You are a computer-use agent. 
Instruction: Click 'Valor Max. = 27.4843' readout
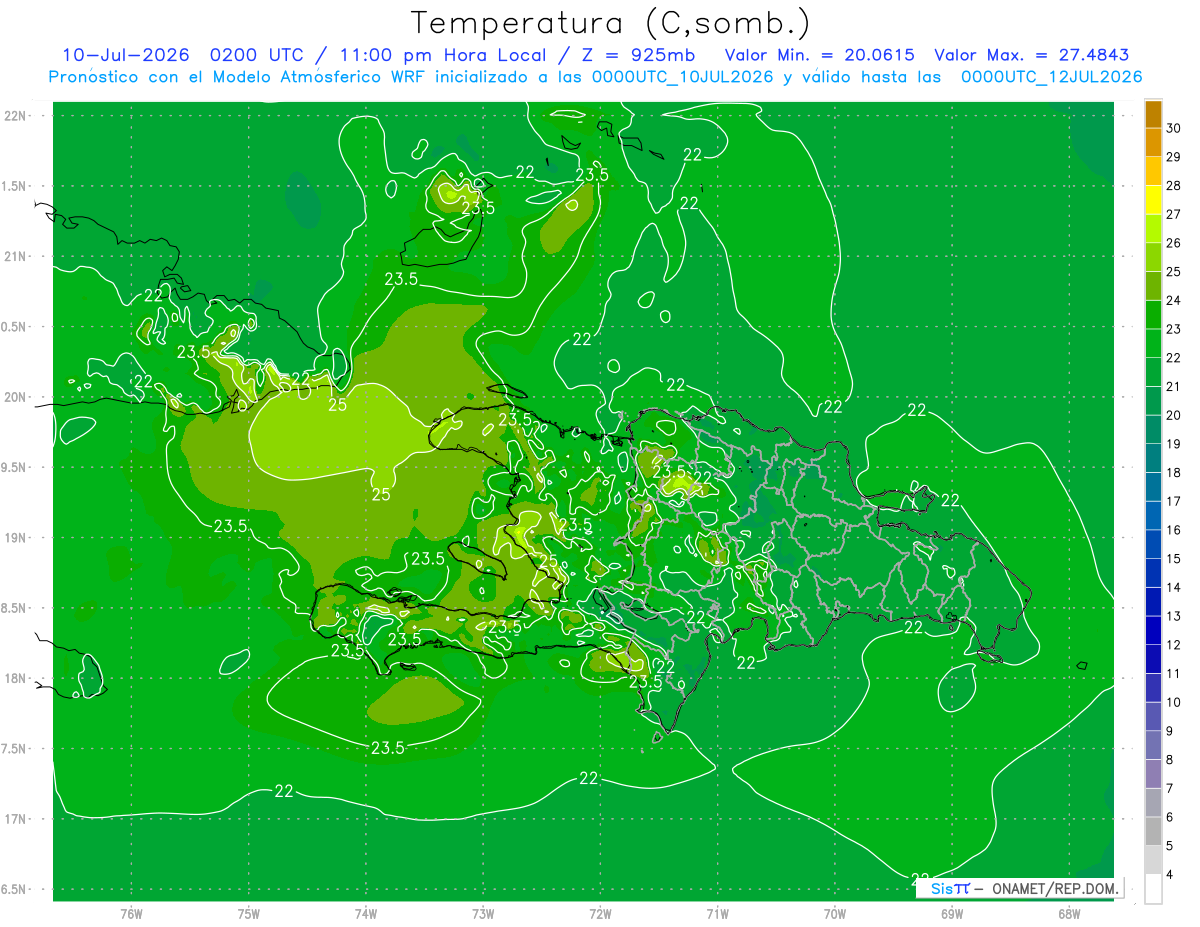[1034, 55]
